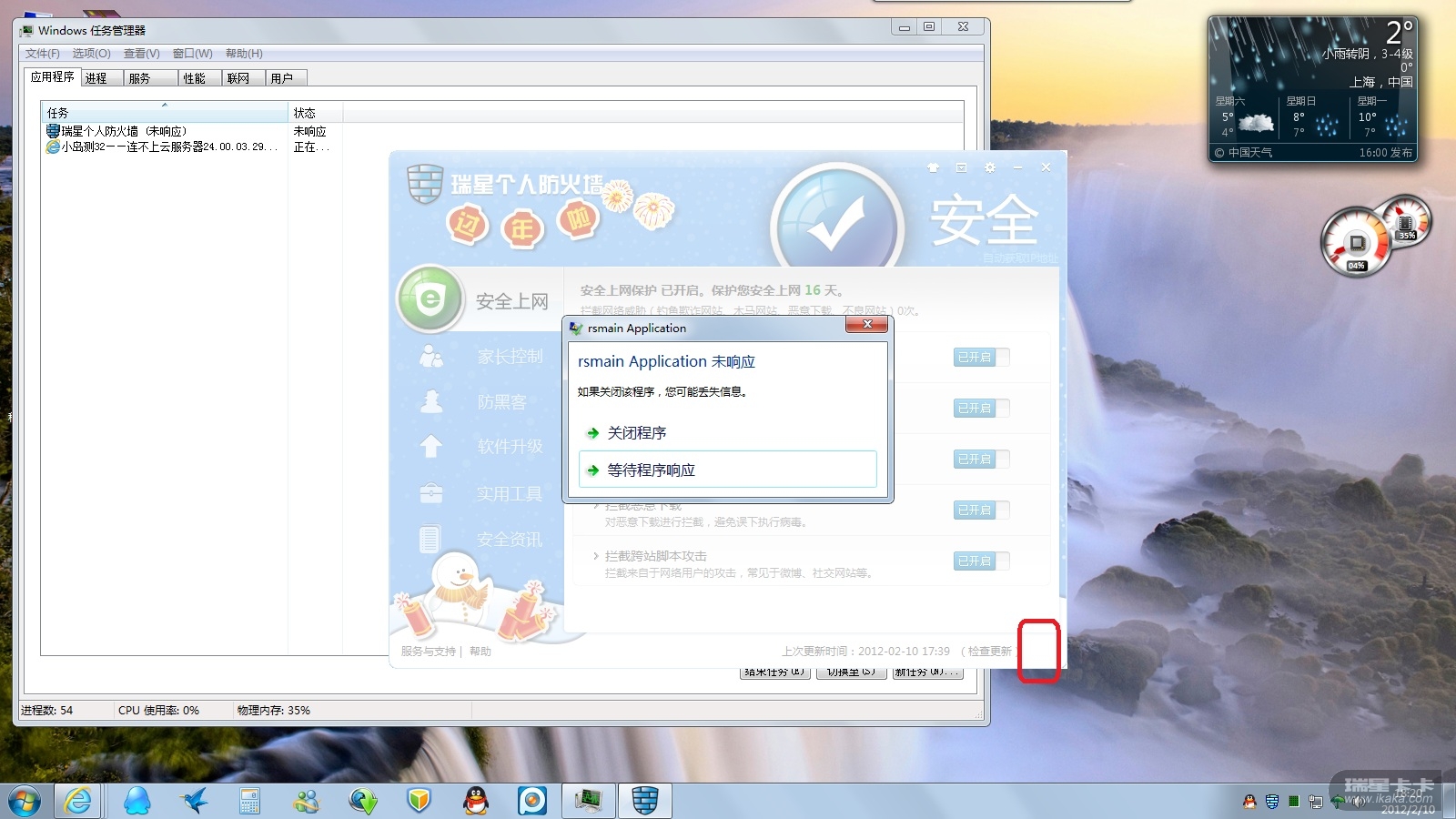Image resolution: width=1456 pixels, height=819 pixels.
Task: Launch Thunder hummingbird icon in taskbar
Action: [194, 801]
